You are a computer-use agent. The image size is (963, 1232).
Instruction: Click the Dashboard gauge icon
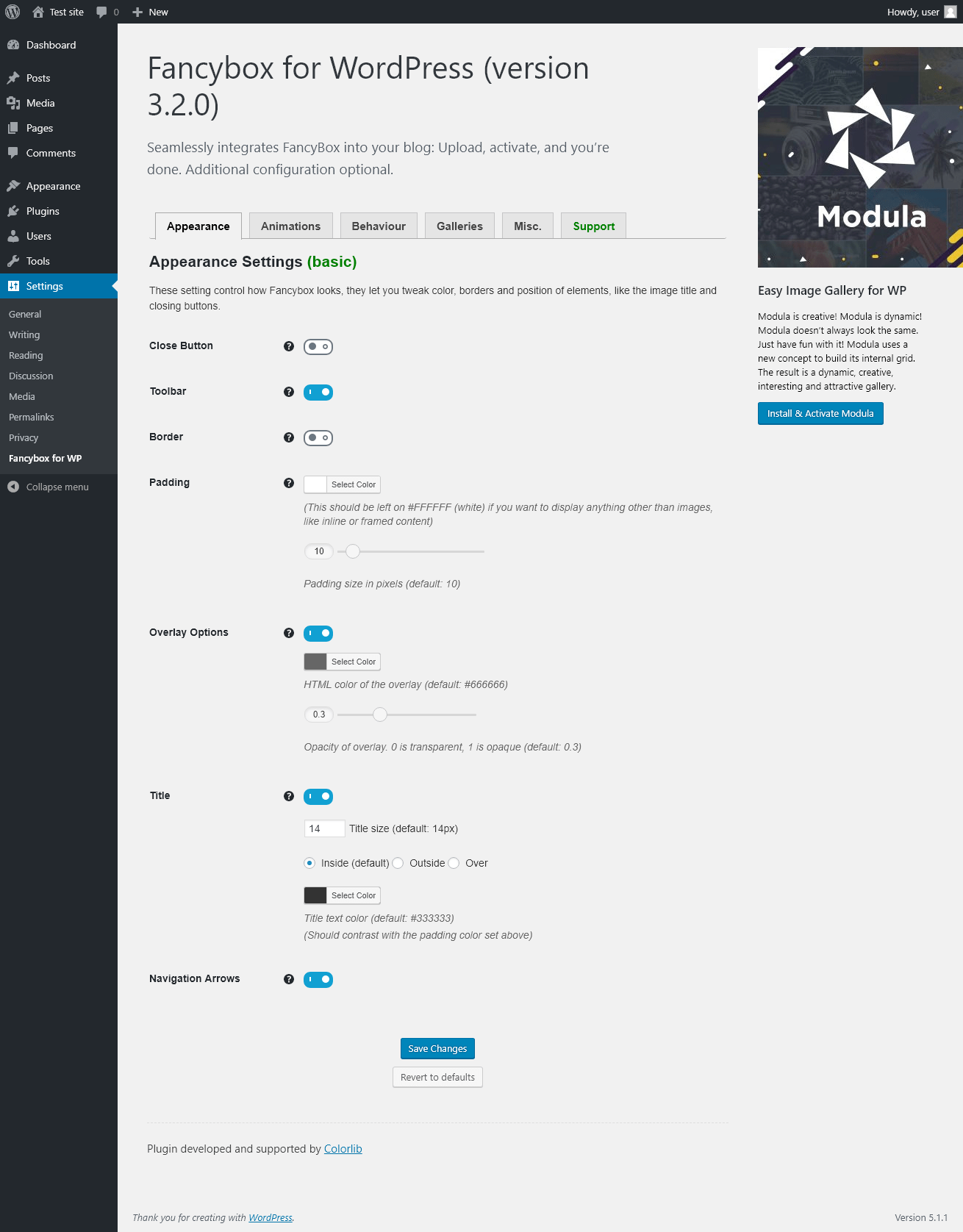(13, 45)
